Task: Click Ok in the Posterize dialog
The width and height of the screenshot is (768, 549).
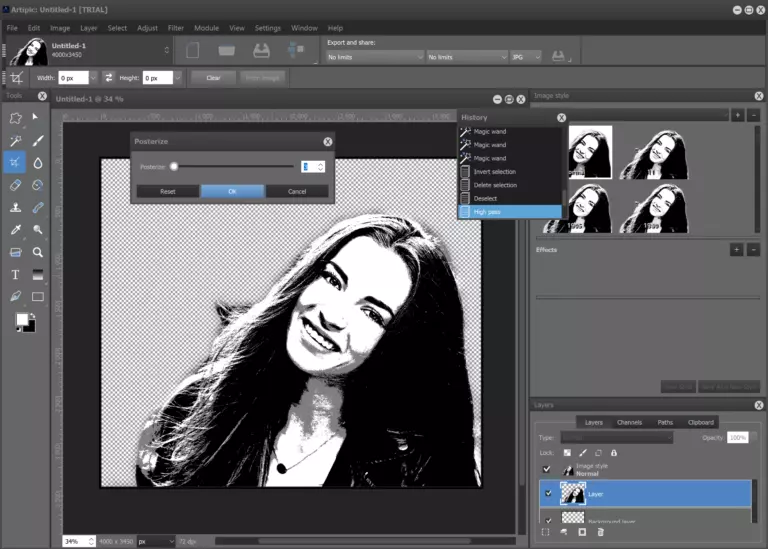Action: [x=232, y=191]
